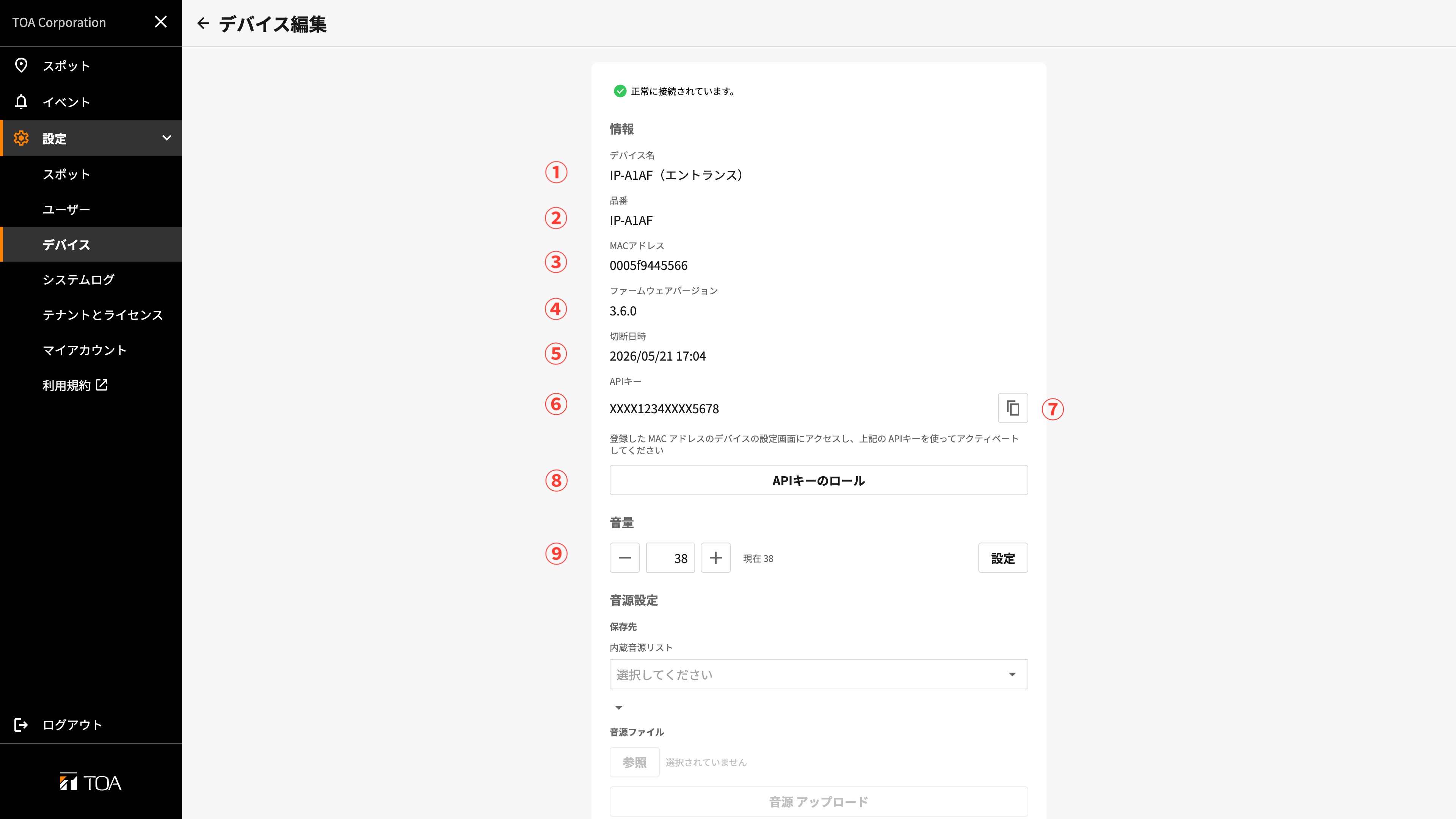
Task: Copy the API key with the copy icon
Action: coord(1012,408)
